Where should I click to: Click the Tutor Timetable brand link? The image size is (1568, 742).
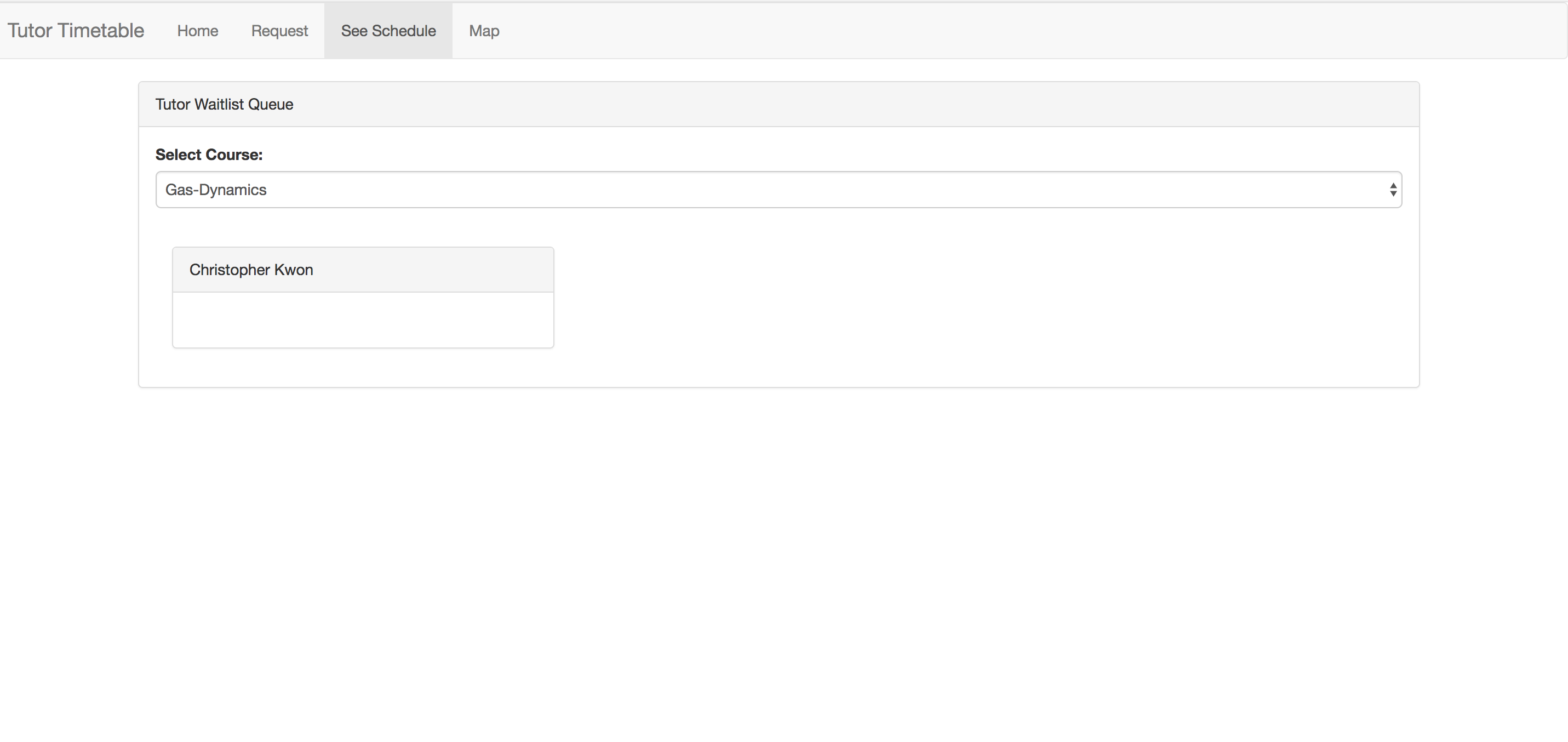pos(76,31)
